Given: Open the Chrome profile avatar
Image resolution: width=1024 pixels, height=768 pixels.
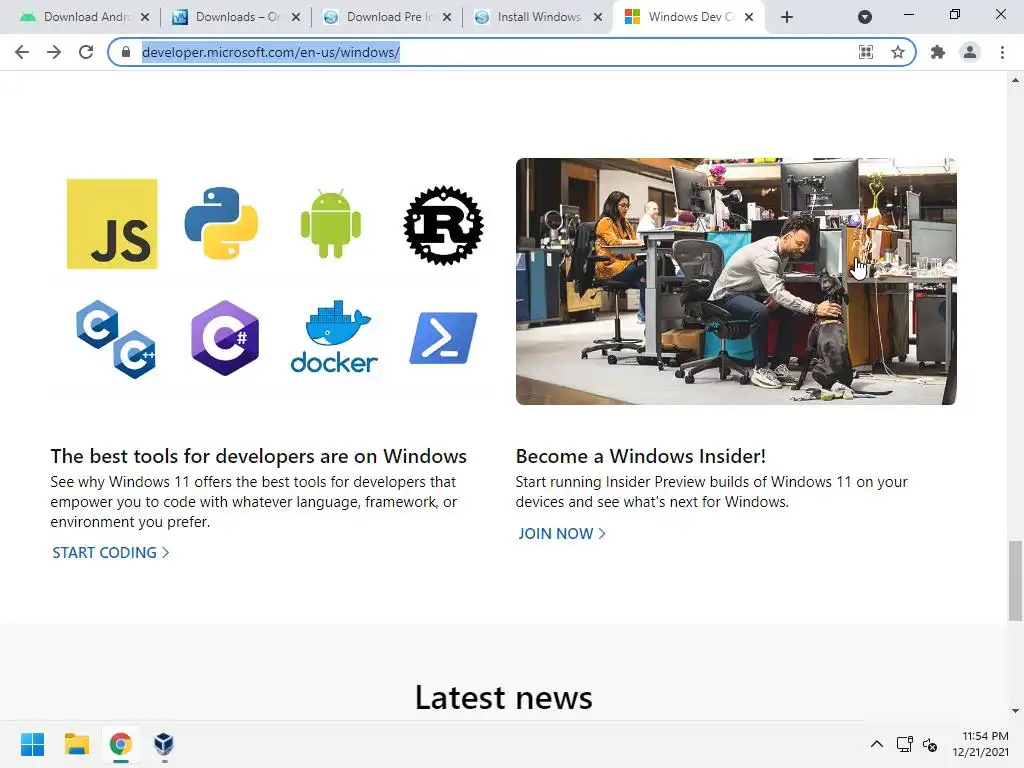Looking at the screenshot, I should [x=970, y=52].
